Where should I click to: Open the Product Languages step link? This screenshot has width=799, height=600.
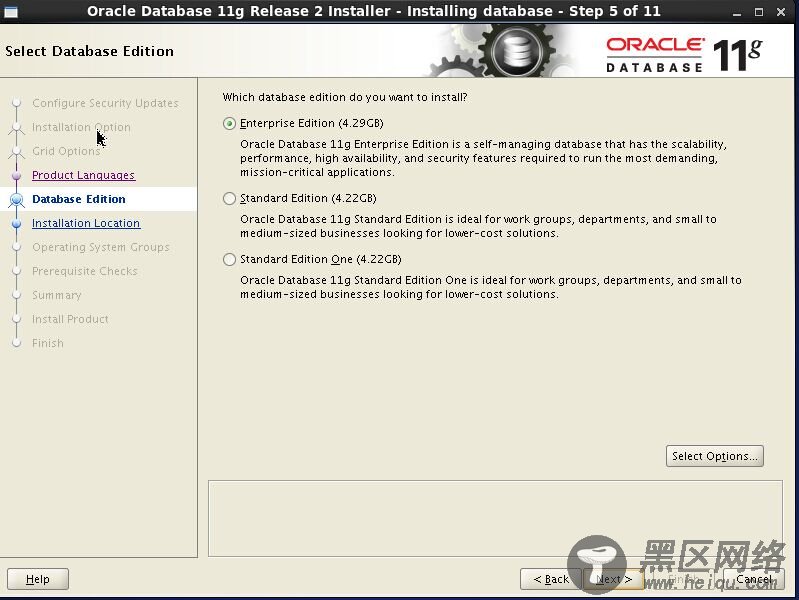coord(84,175)
